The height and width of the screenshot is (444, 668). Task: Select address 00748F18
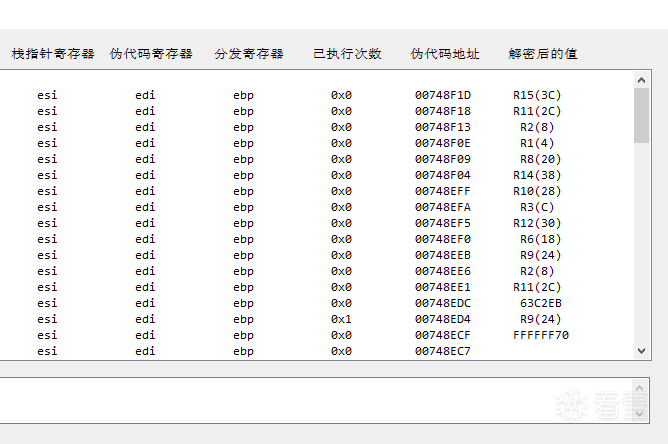[x=443, y=111]
